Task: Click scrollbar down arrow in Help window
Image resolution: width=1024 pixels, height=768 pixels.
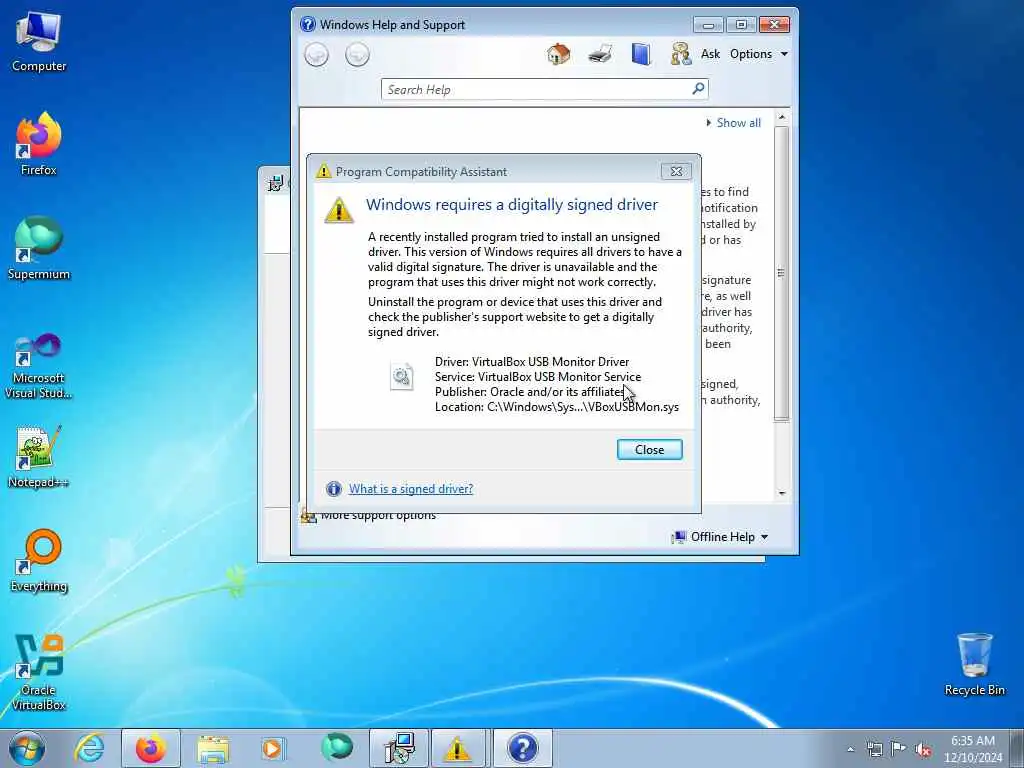Action: tap(781, 494)
